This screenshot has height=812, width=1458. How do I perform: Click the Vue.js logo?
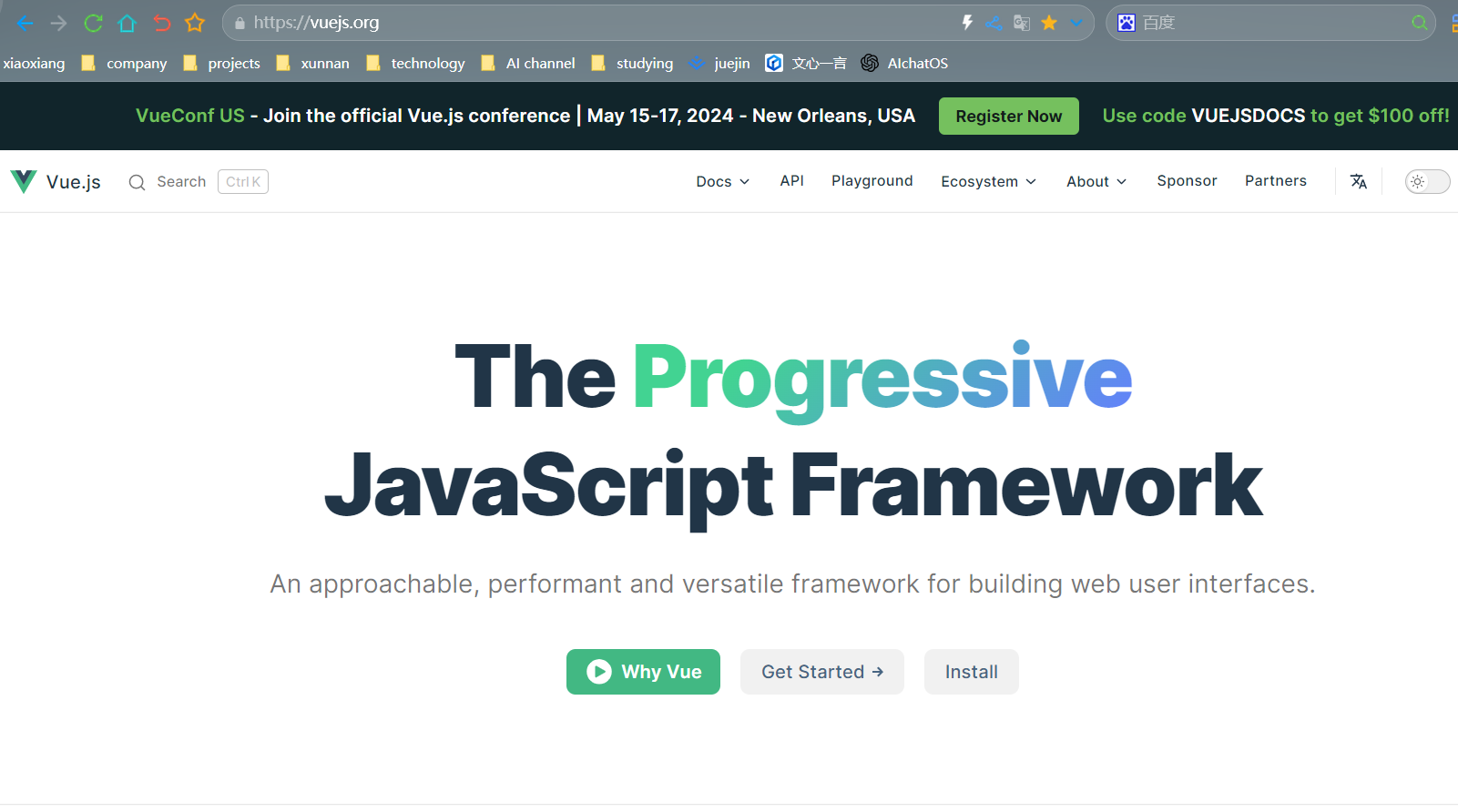pyautogui.click(x=24, y=181)
